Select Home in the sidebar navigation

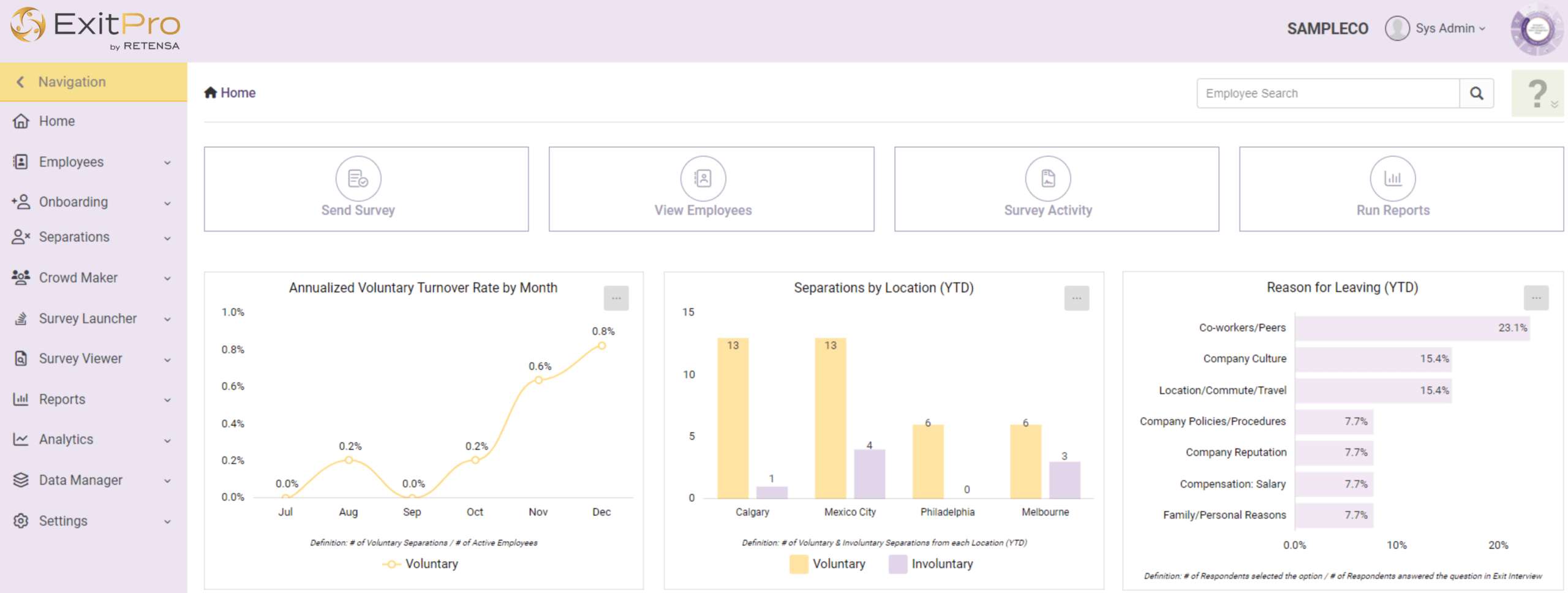pyautogui.click(x=56, y=121)
